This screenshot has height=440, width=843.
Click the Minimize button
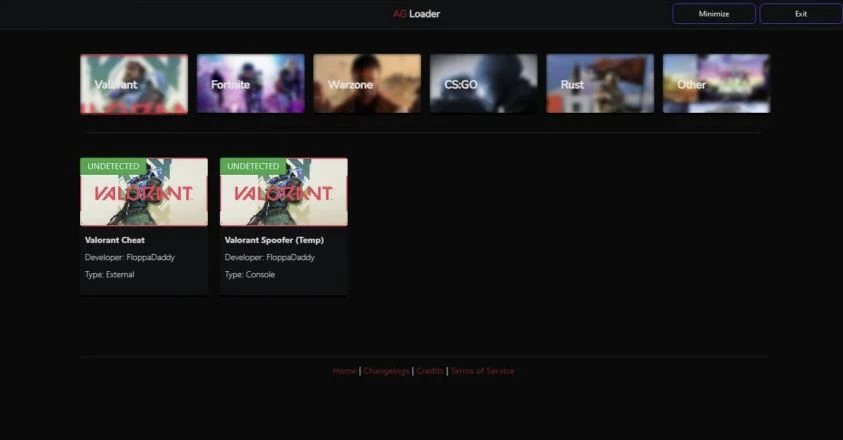click(x=714, y=14)
